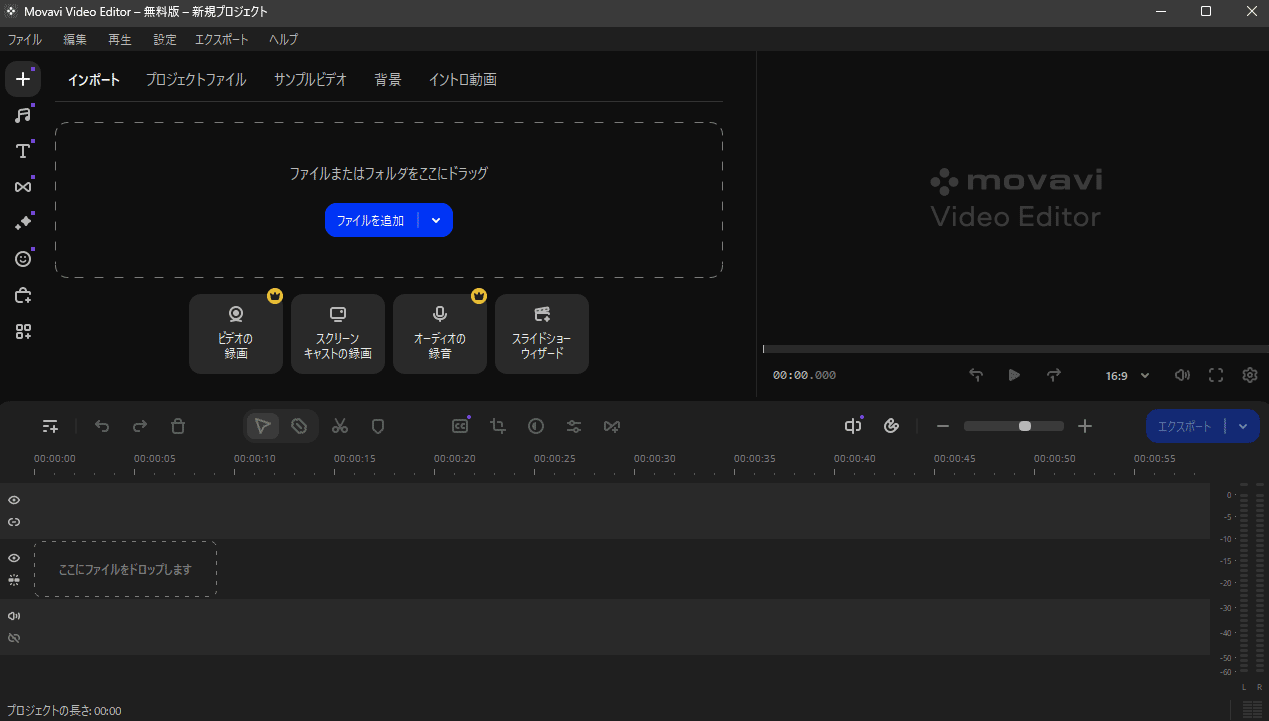Open the dropdown next to ファイルを追加
The height and width of the screenshot is (721, 1269).
tap(436, 220)
